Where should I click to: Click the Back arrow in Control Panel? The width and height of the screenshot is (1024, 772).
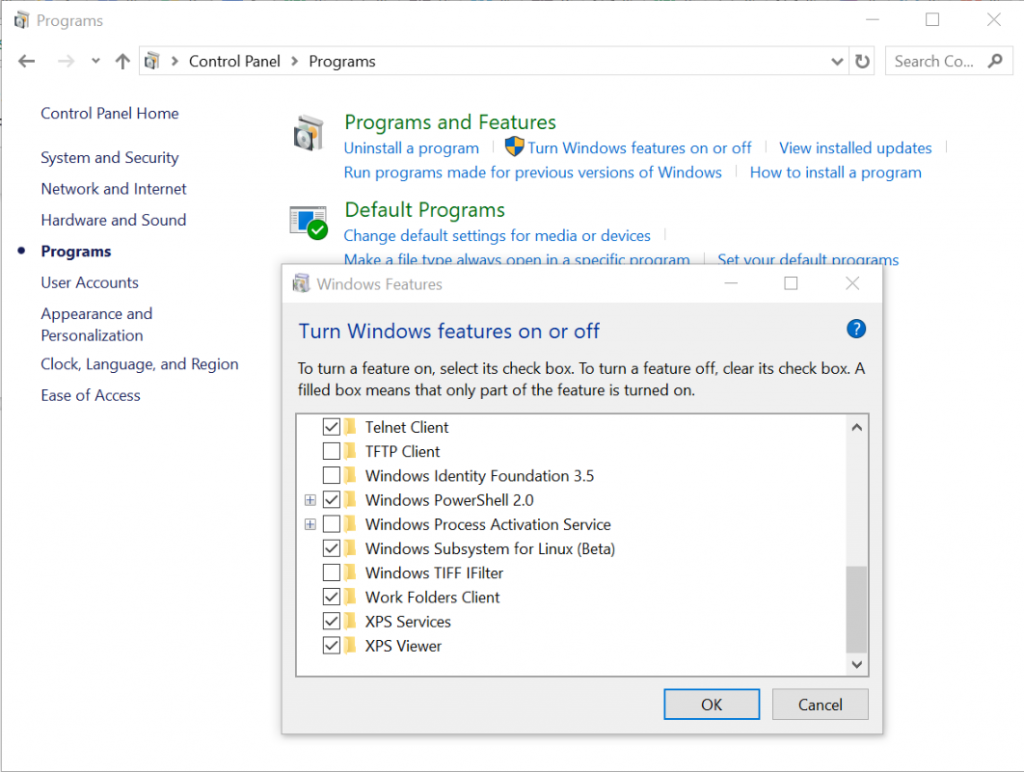pos(26,61)
